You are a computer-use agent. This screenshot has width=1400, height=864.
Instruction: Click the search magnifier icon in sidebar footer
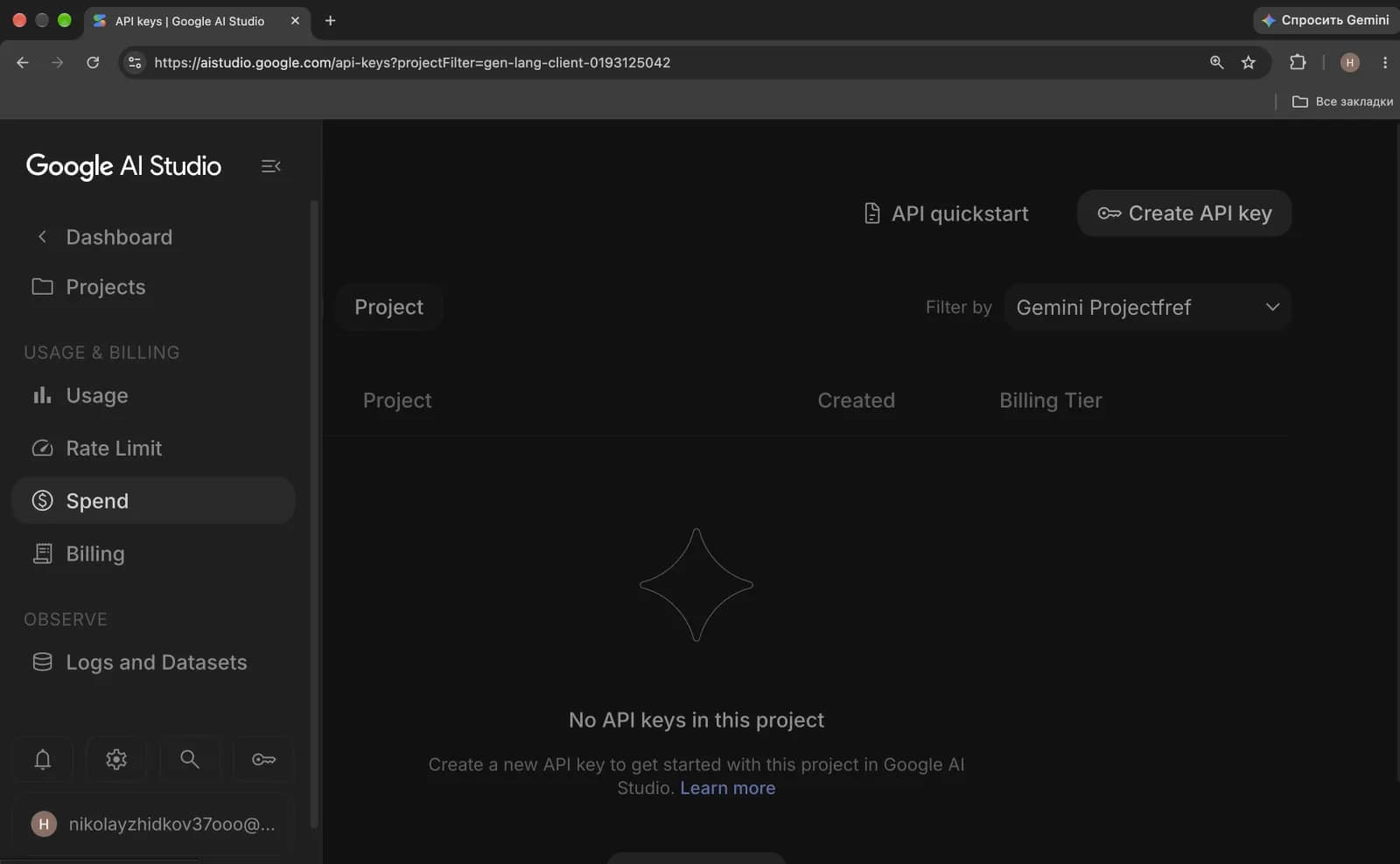(x=190, y=759)
